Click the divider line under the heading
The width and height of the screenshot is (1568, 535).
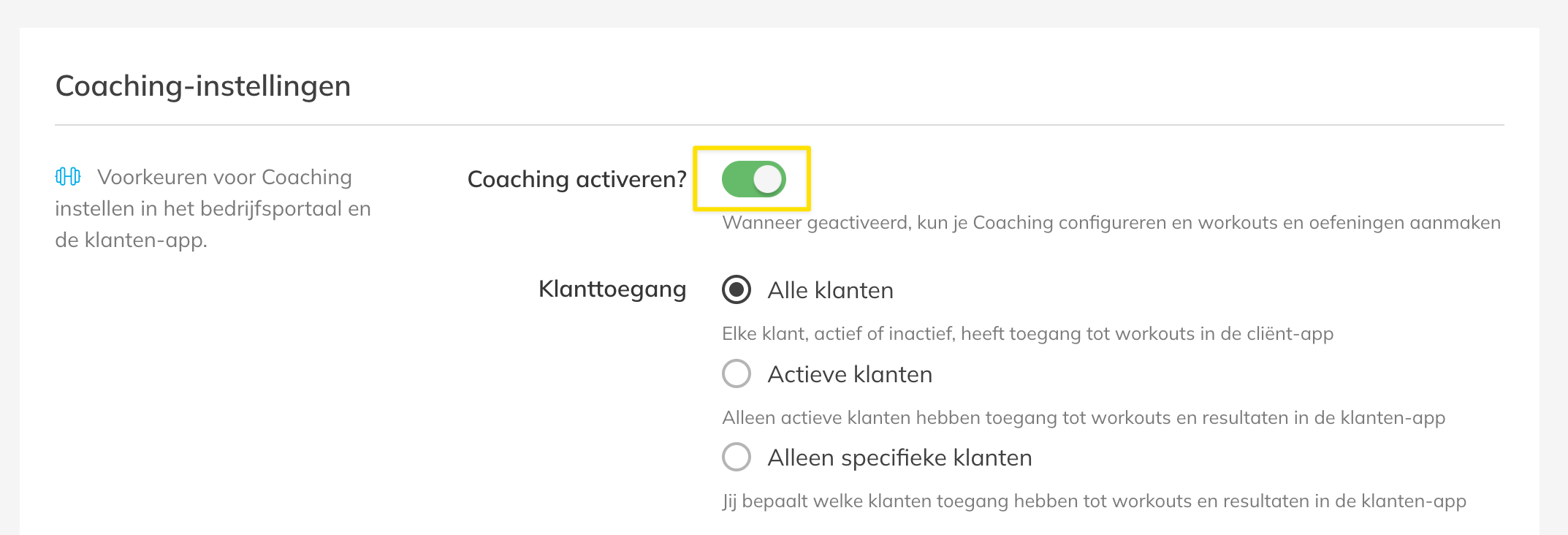(x=779, y=125)
